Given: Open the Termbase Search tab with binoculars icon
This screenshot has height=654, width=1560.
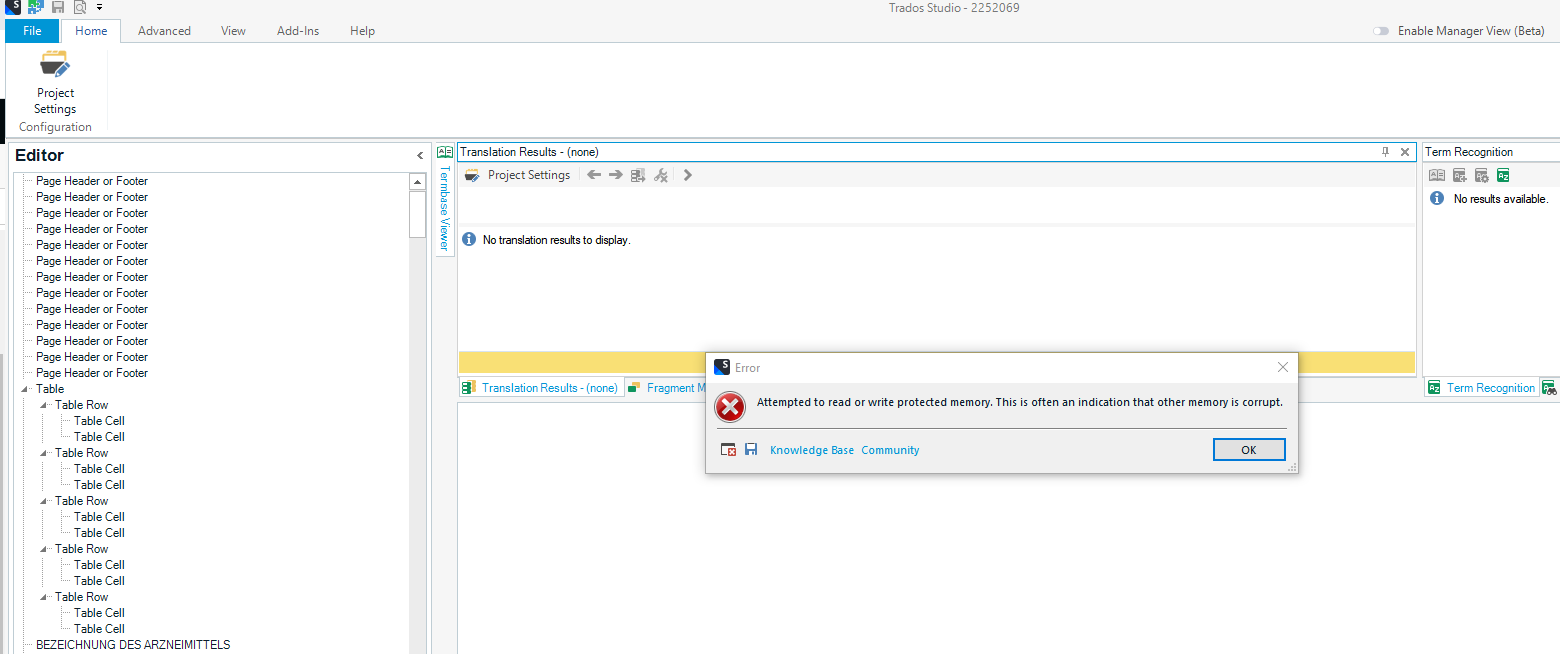Looking at the screenshot, I should click(x=1550, y=388).
